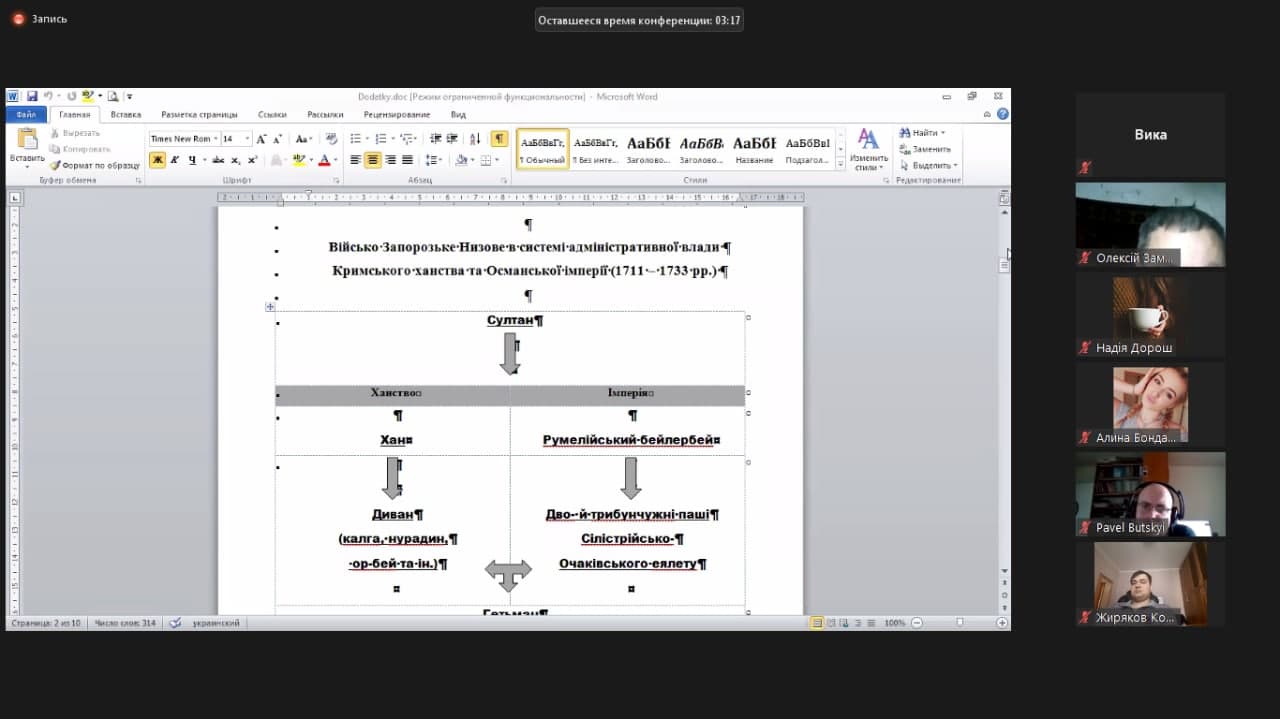1280x719 pixels.
Task: Apply center text alignment
Action: 373,160
